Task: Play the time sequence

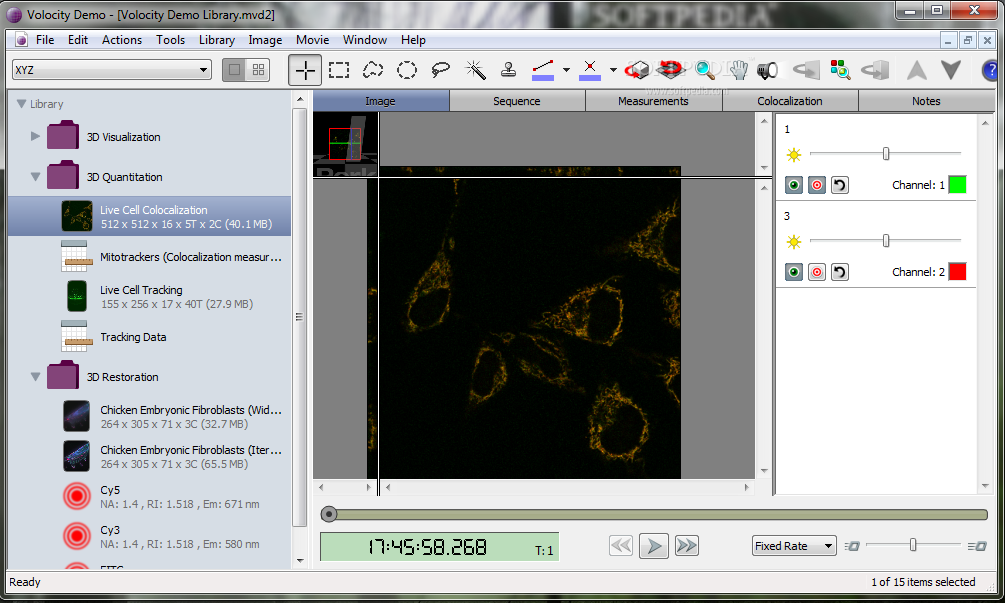Action: (x=654, y=546)
